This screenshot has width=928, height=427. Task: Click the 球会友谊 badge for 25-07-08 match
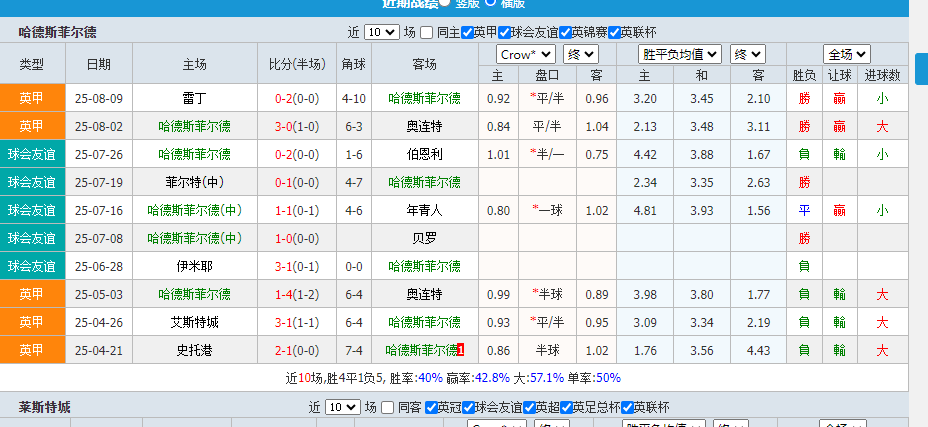click(x=32, y=238)
